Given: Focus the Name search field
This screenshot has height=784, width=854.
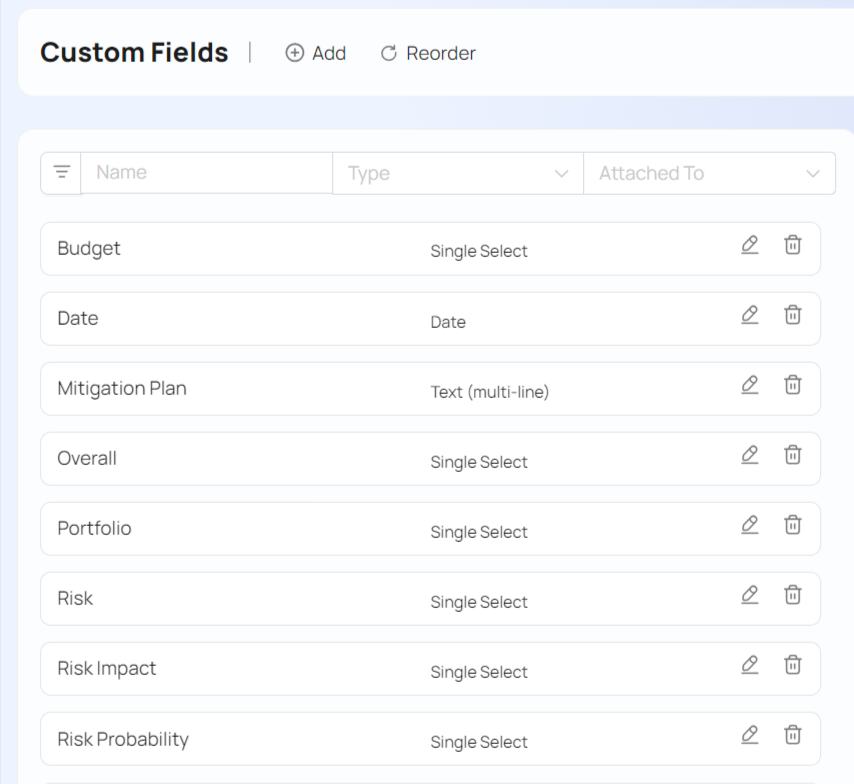Looking at the screenshot, I should (x=206, y=173).
